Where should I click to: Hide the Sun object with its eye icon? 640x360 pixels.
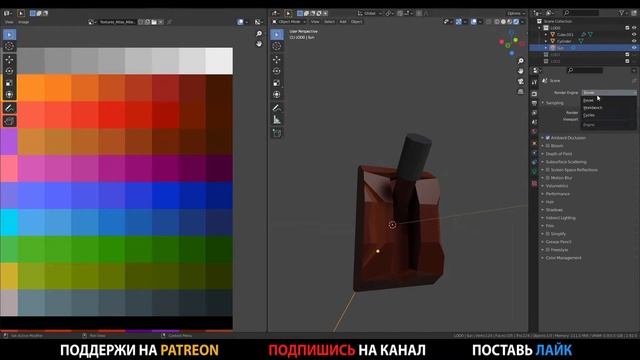tap(634, 48)
